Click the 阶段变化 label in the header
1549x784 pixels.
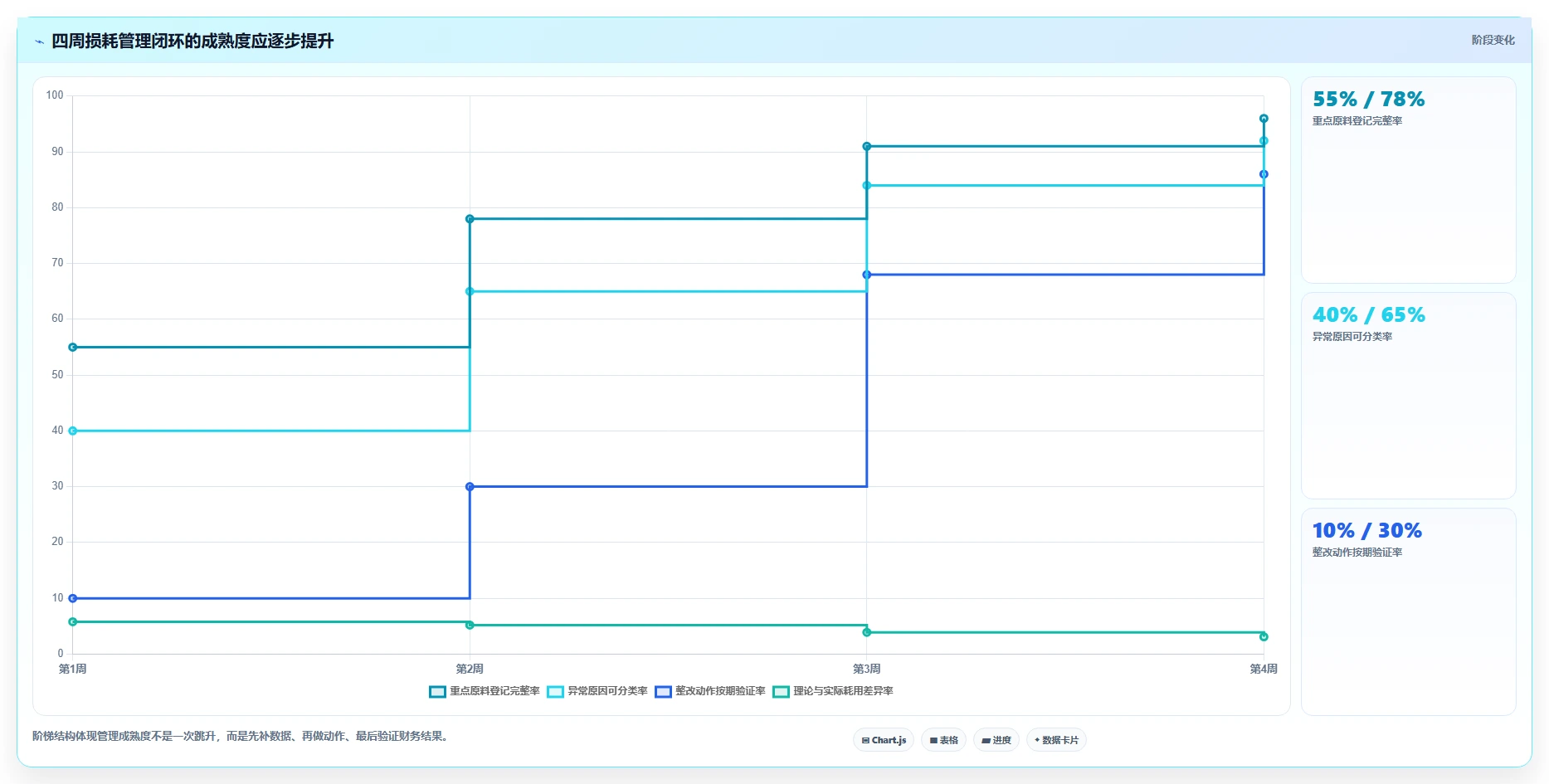[1493, 40]
